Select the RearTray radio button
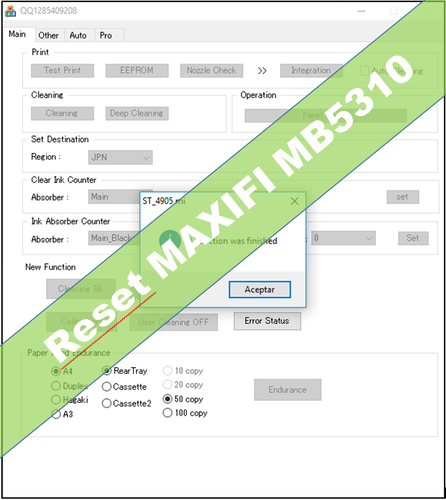The width and height of the screenshot is (446, 500). click(107, 371)
